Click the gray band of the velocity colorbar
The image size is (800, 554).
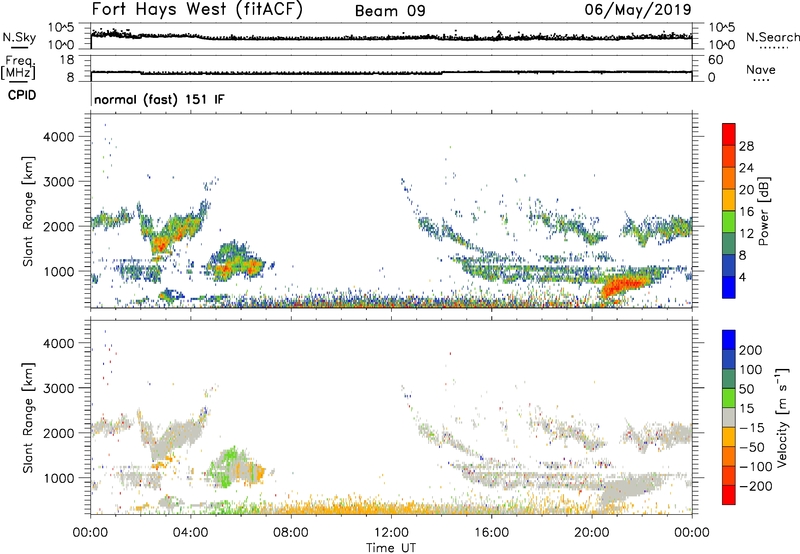pyautogui.click(x=729, y=418)
